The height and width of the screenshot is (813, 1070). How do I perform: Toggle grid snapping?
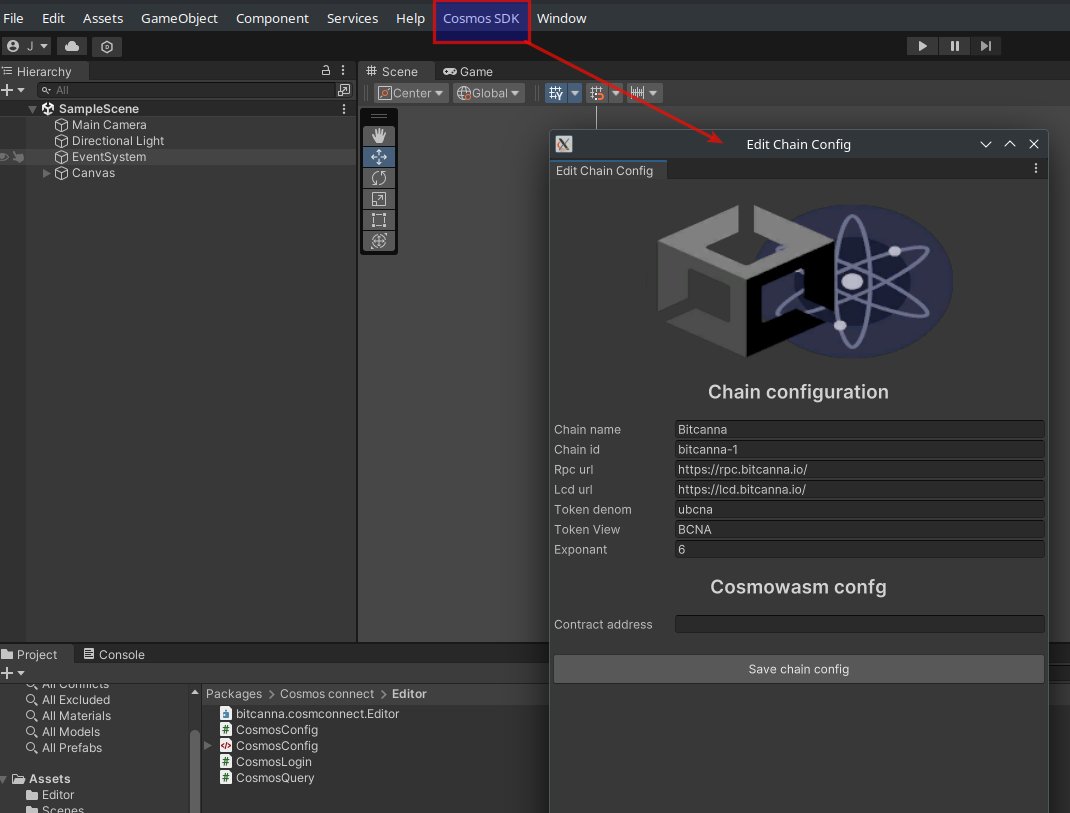point(597,93)
